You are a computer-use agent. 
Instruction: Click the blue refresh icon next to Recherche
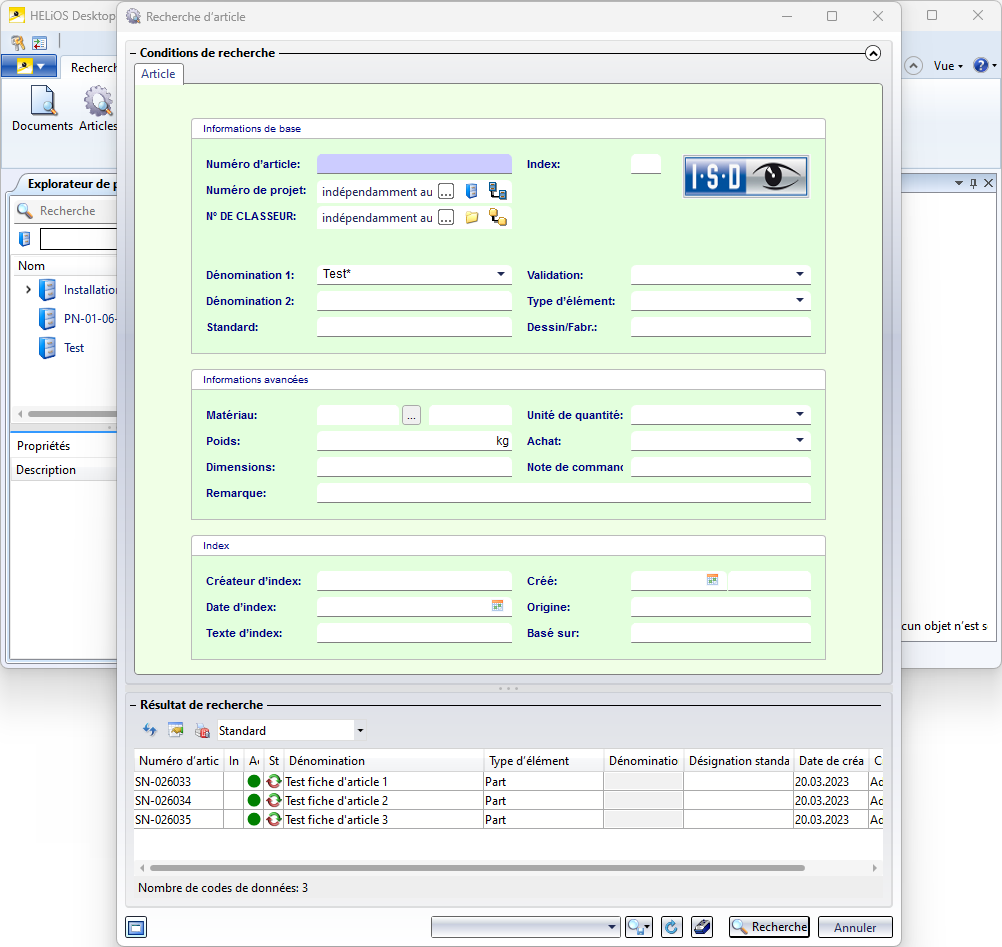tap(672, 927)
